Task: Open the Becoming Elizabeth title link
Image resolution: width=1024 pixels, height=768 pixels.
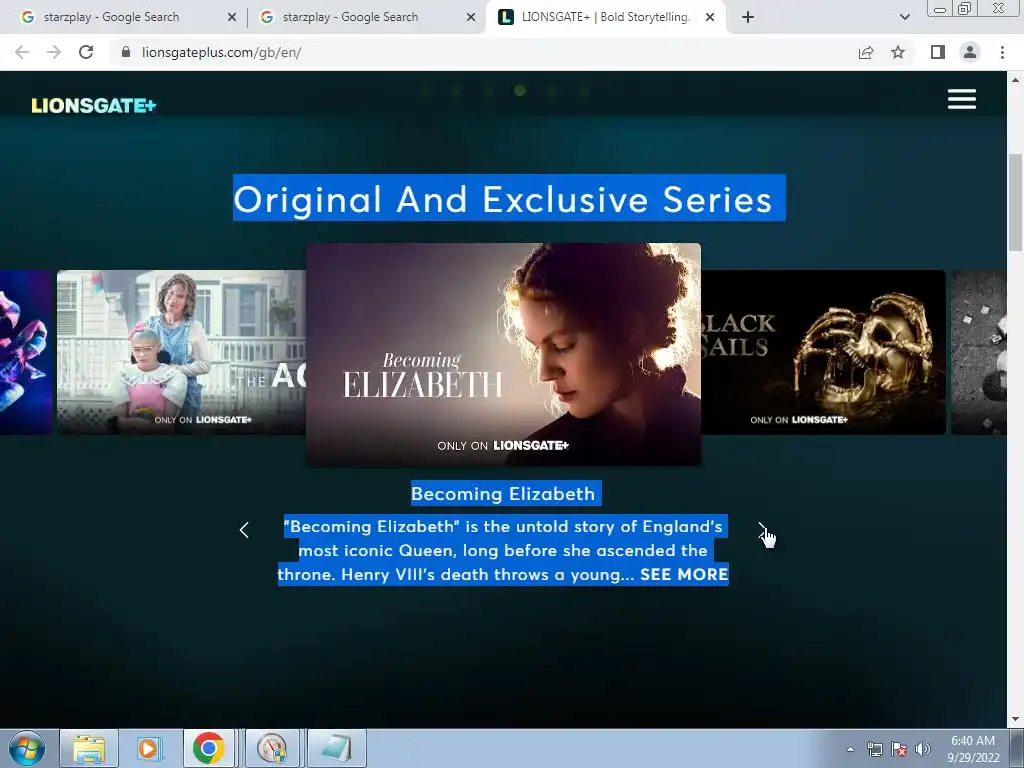Action: click(x=503, y=494)
